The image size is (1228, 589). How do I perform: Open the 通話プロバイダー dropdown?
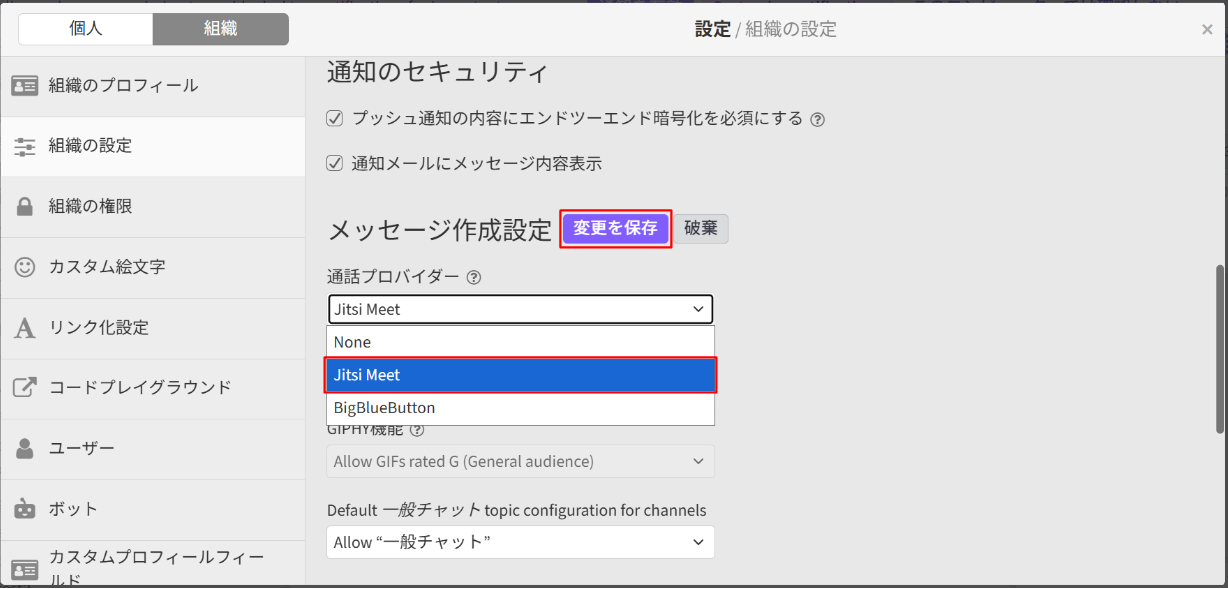(519, 309)
